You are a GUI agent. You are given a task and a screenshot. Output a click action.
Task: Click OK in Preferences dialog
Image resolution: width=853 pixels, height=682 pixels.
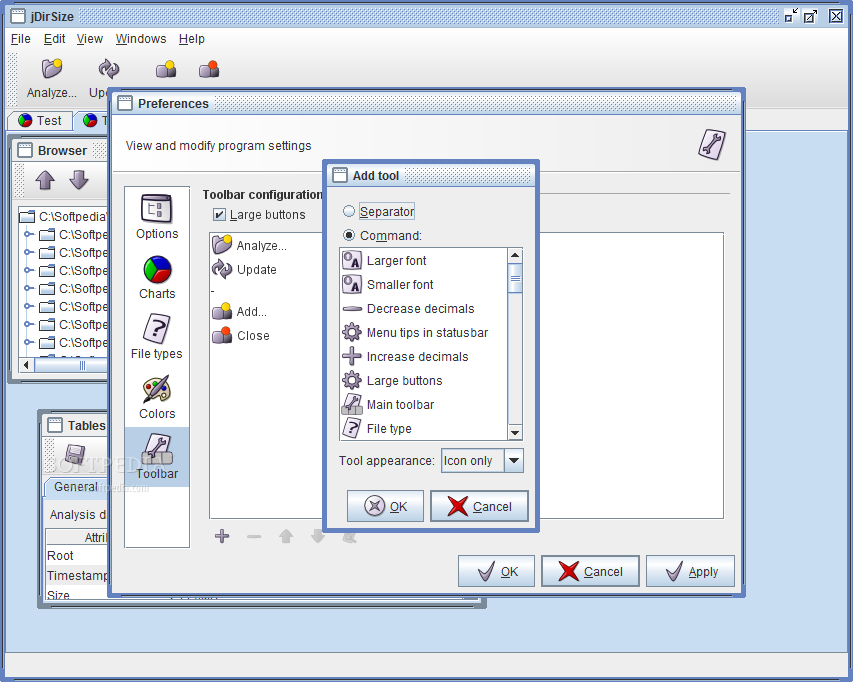tap(496, 571)
